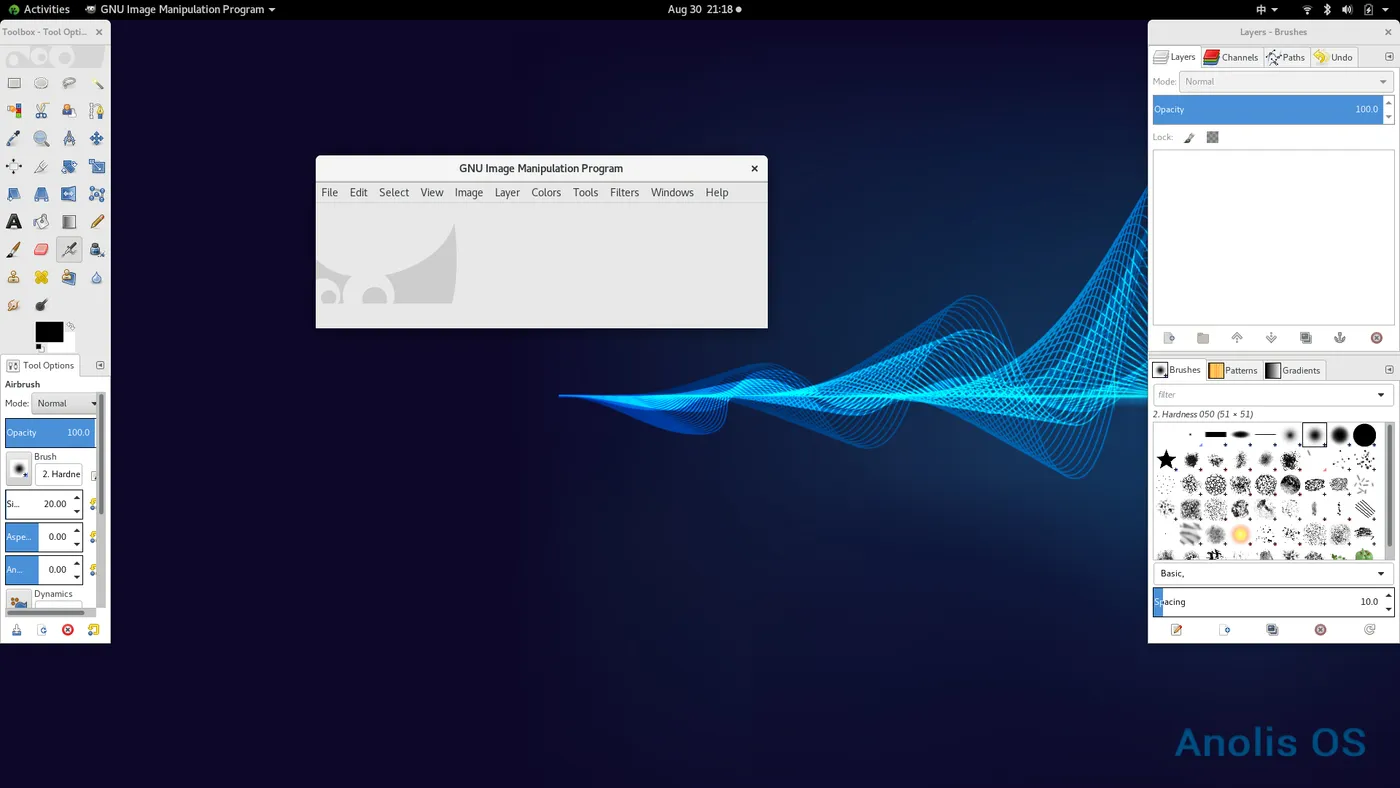1400x788 pixels.
Task: Select the Clone stamp tool
Action: [x=14, y=277]
